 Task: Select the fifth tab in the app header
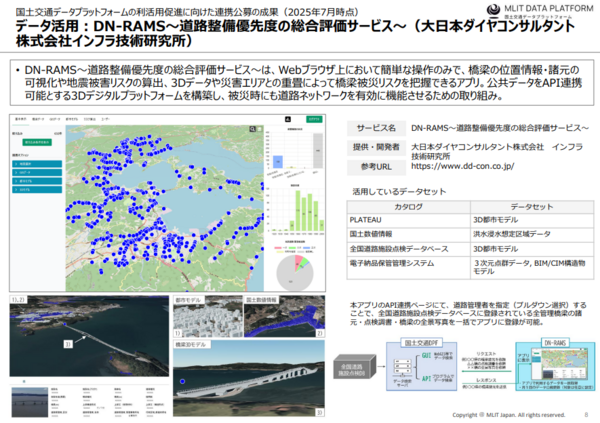click(90, 119)
